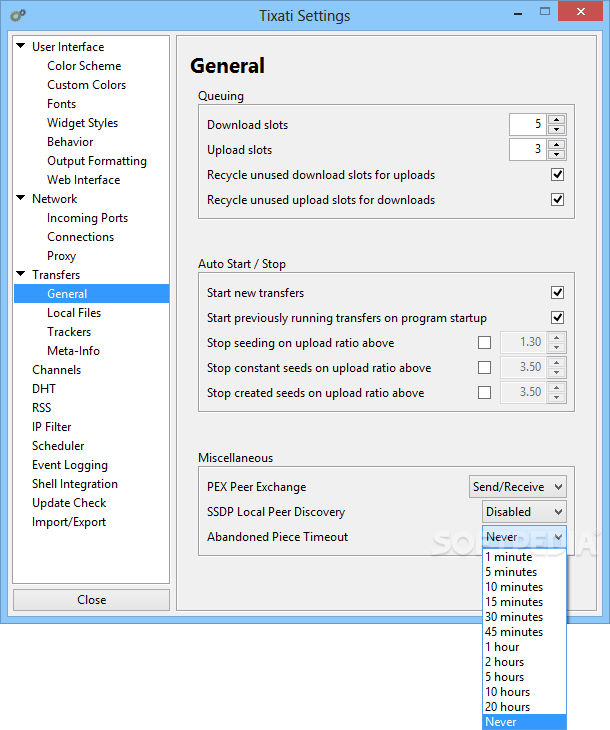Minimize the Tixati Settings window
The image size is (610, 730).
pos(518,14)
